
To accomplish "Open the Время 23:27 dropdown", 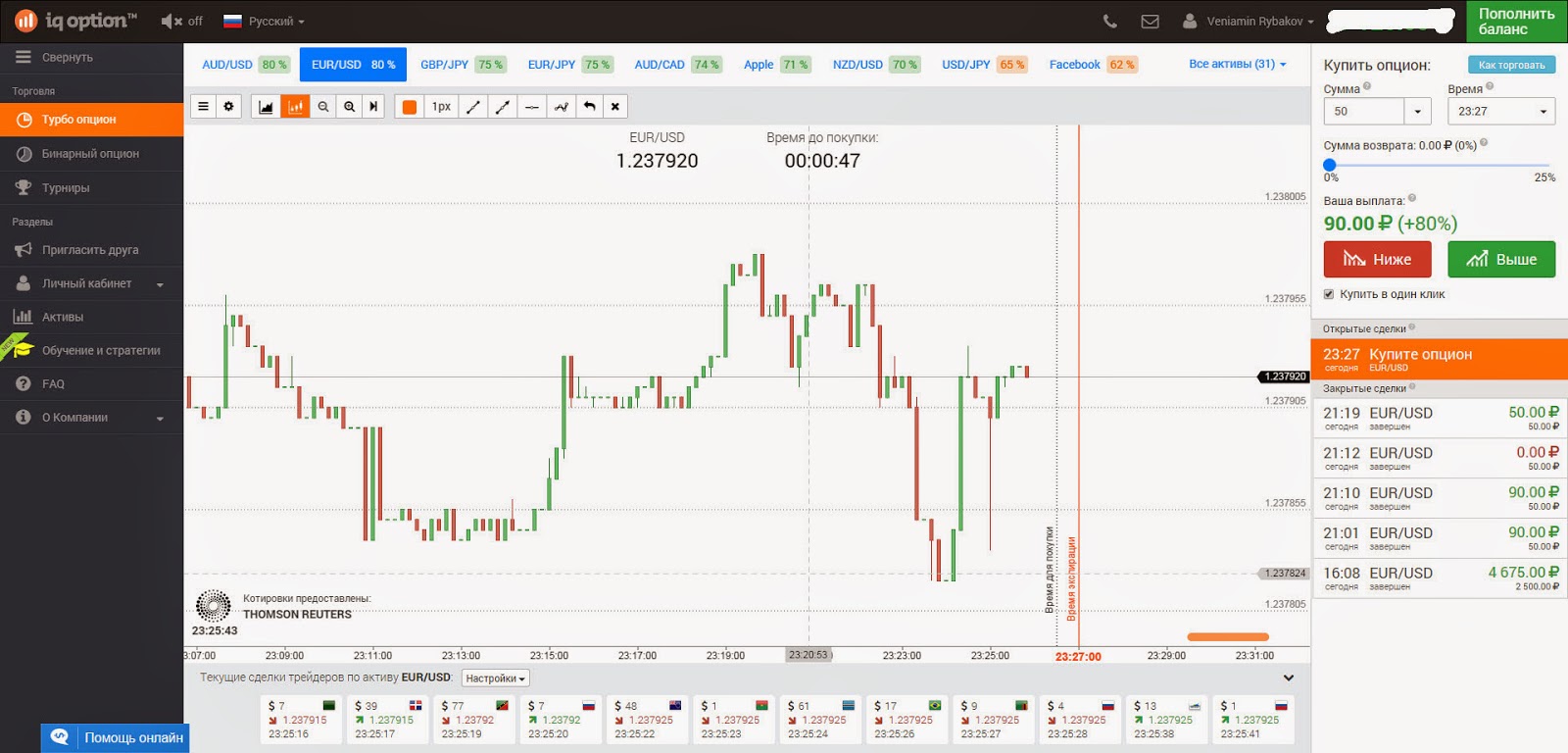I will 1501,111.
